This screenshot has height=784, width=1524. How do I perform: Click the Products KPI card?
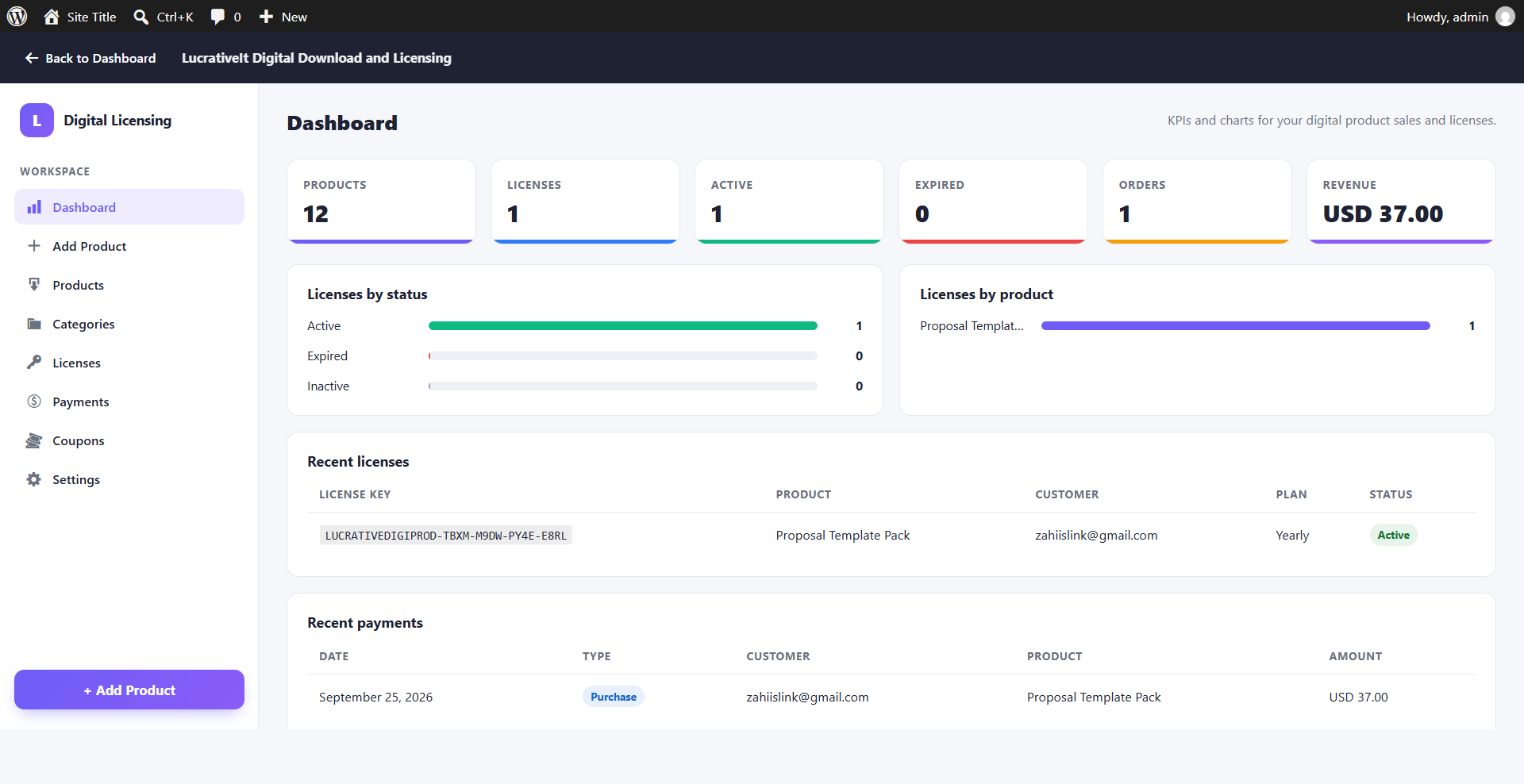click(382, 202)
